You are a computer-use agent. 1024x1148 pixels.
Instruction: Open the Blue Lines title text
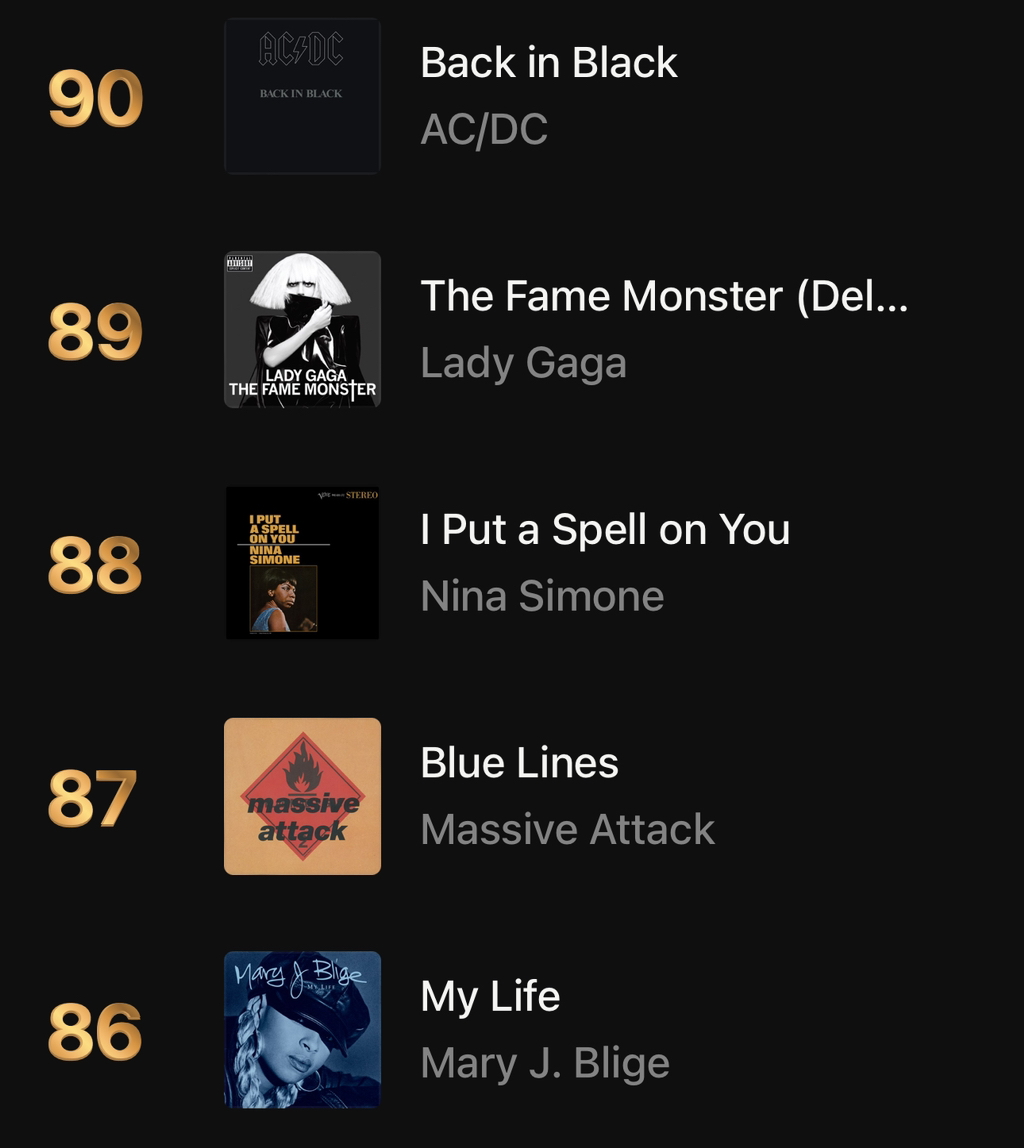520,763
